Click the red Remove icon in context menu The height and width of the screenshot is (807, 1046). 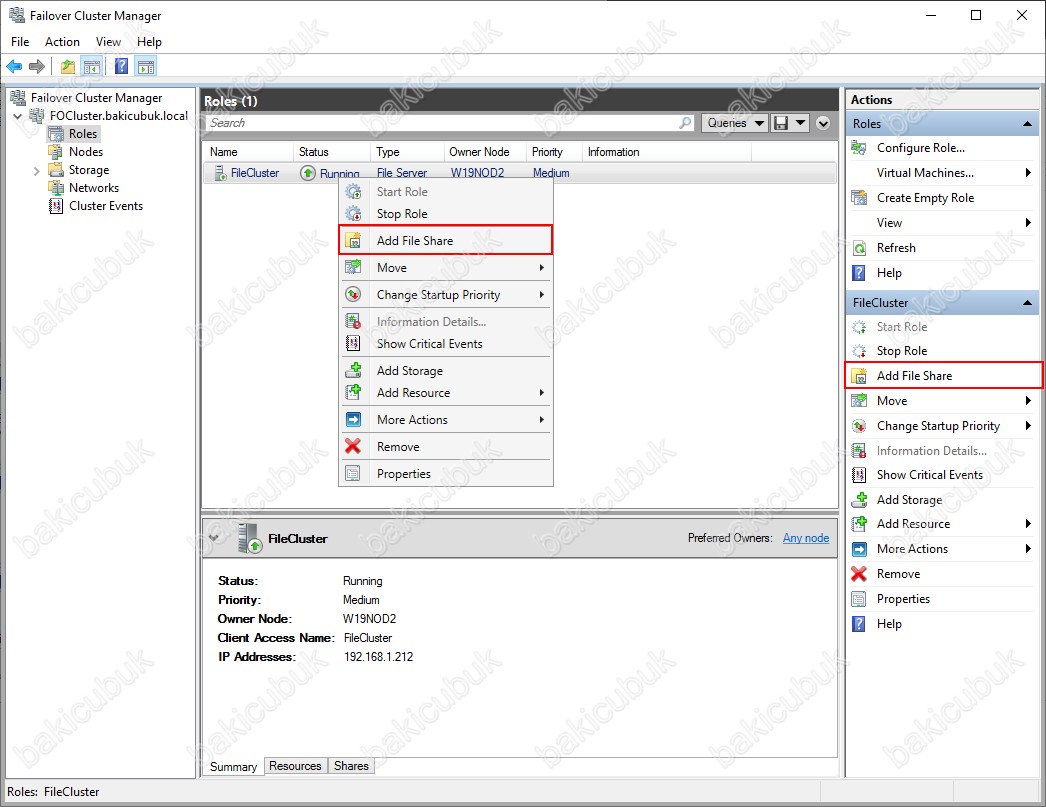point(353,446)
